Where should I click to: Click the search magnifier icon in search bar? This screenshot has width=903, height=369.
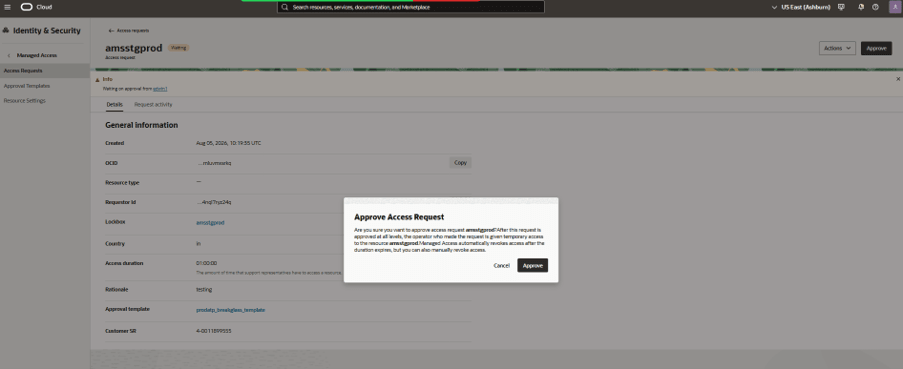click(285, 7)
